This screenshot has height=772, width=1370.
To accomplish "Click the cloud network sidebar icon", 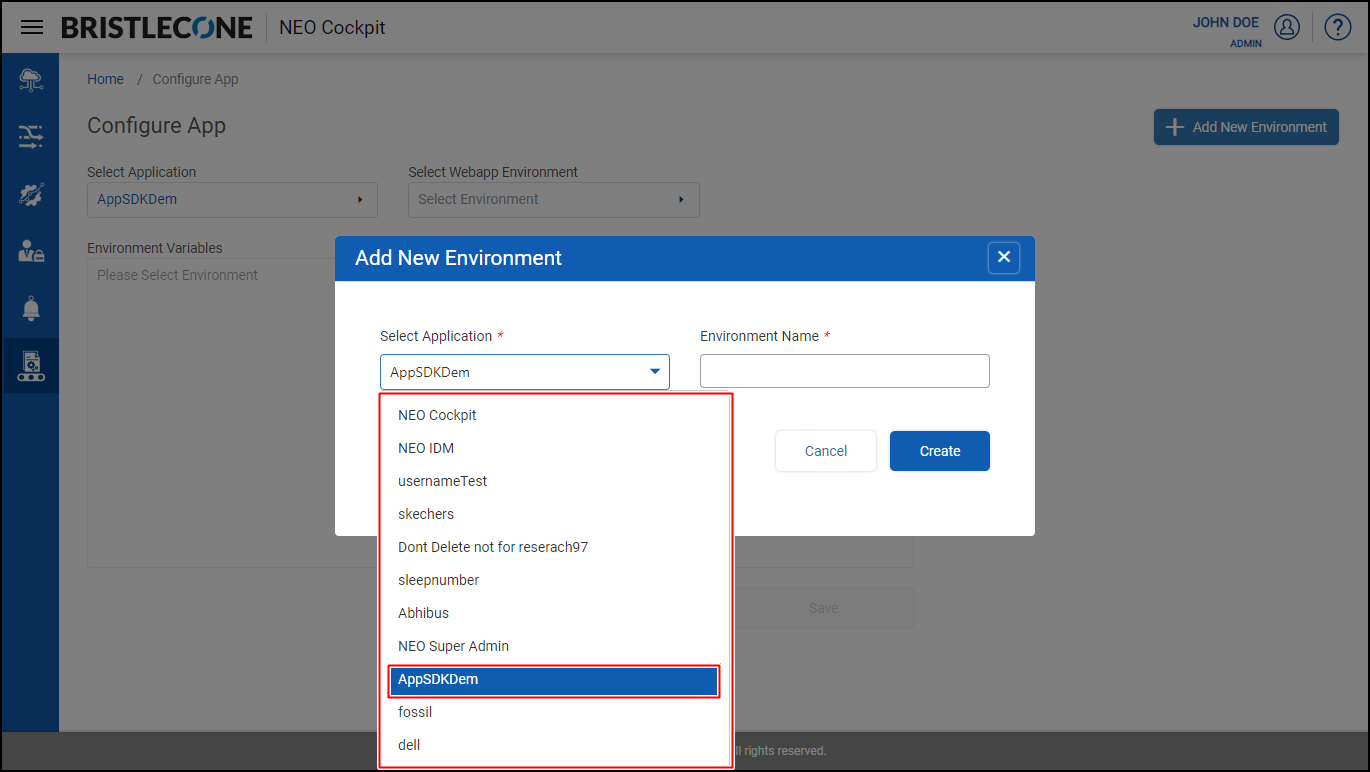I will [31, 81].
